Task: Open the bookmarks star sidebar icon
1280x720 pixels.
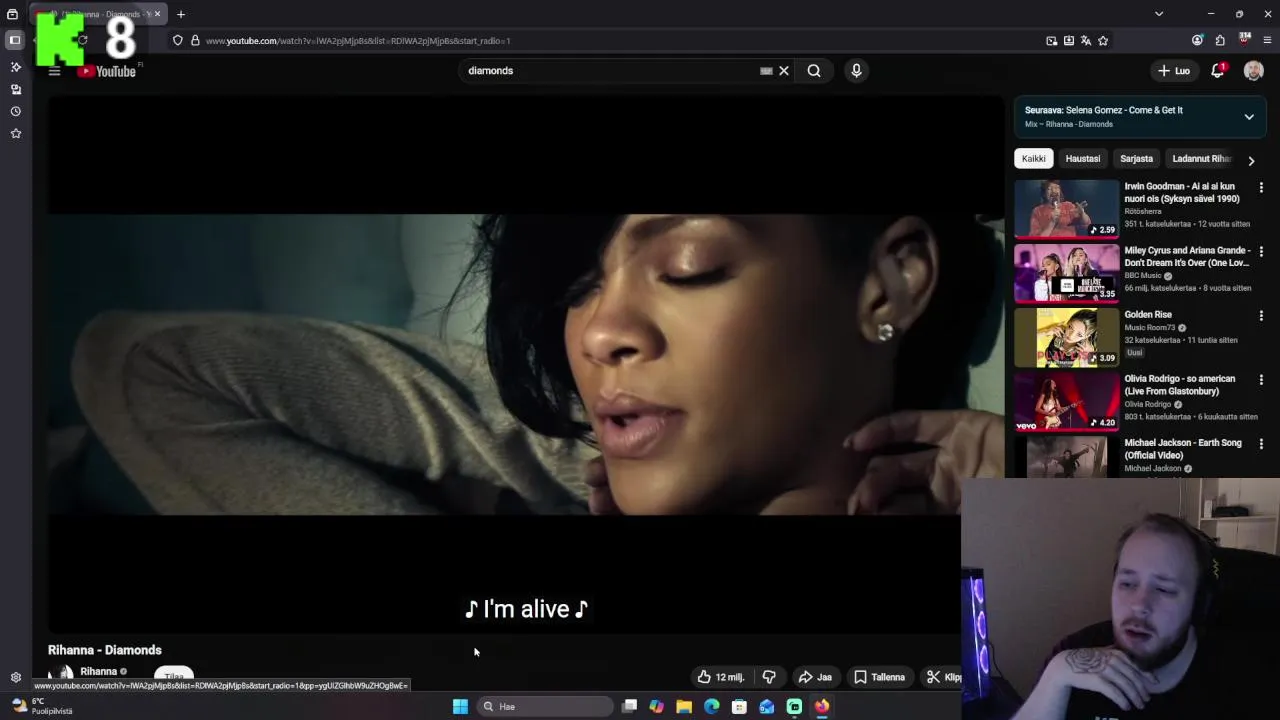Action: [15, 133]
